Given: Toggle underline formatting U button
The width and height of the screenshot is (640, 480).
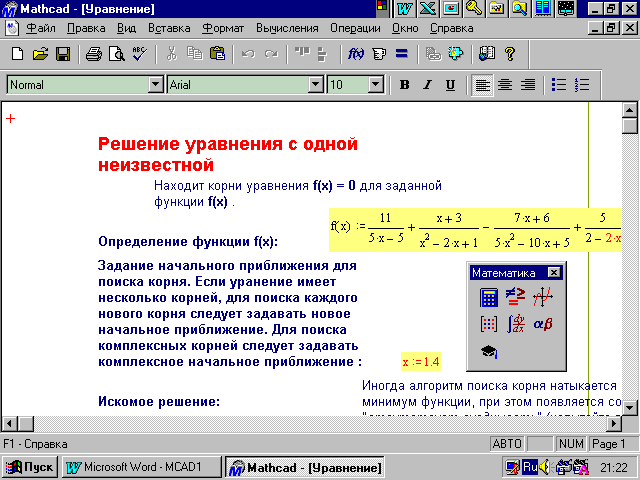Looking at the screenshot, I should click(x=450, y=85).
